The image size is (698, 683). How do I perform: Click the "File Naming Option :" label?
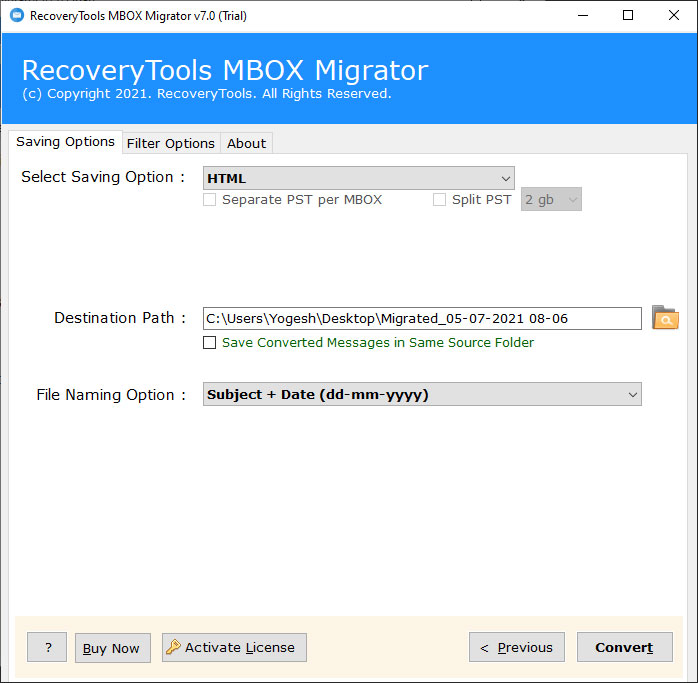[x=111, y=395]
